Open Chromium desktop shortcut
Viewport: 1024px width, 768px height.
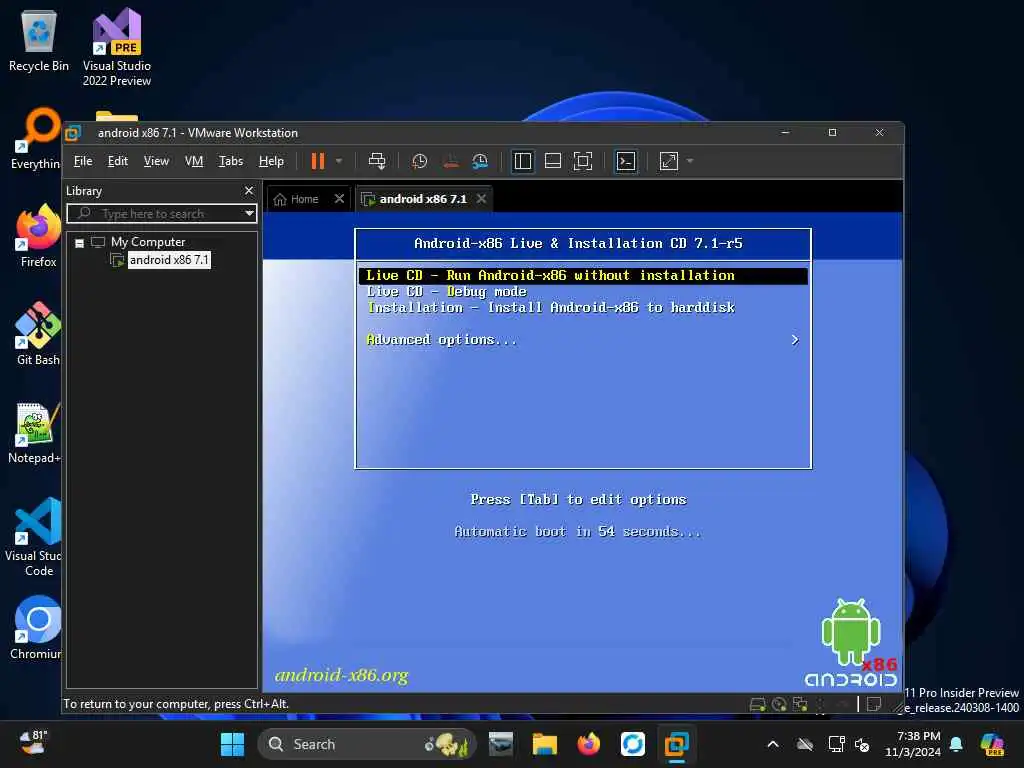tap(37, 628)
